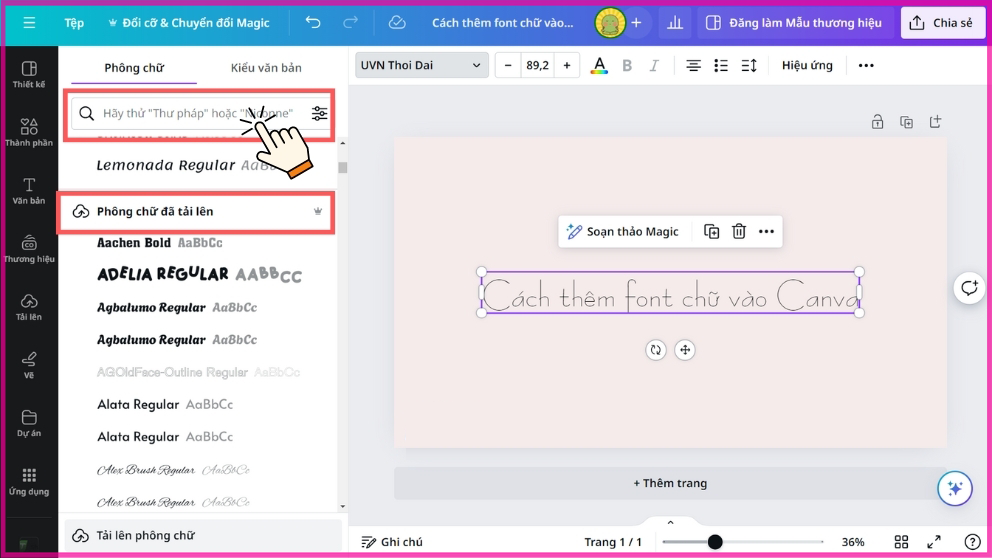
Task: Open Magic assistant sparkle button
Action: (x=955, y=488)
